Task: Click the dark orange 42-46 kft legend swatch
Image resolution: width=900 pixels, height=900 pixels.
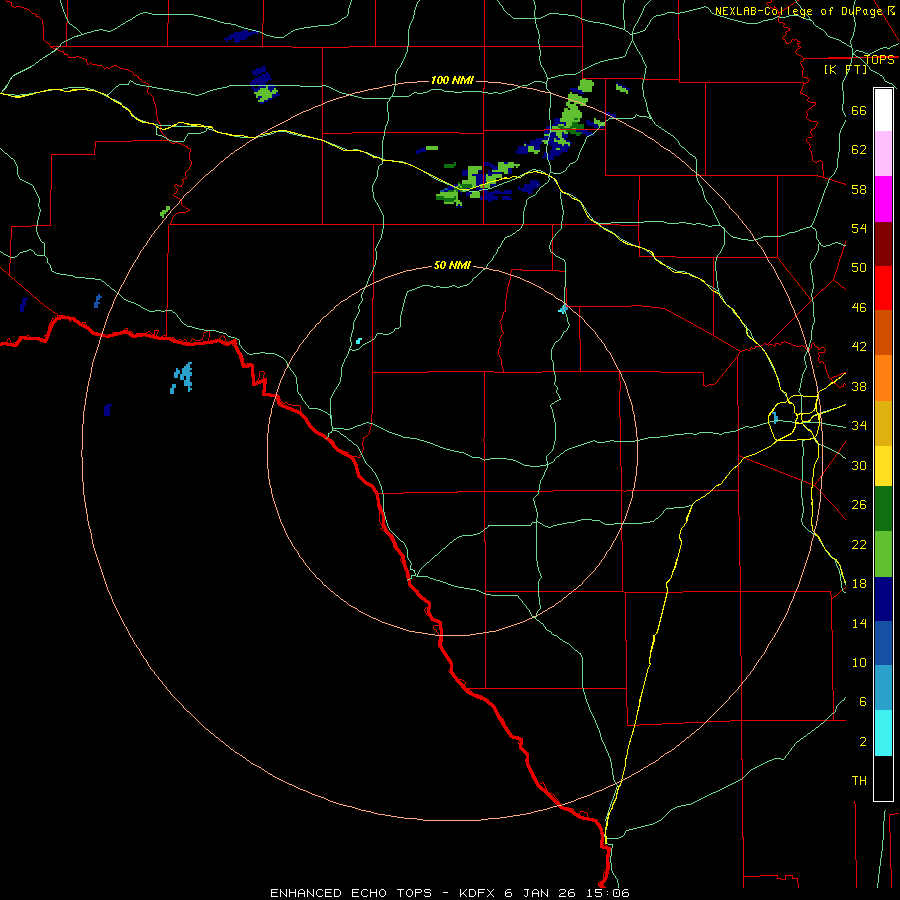Action: (883, 332)
